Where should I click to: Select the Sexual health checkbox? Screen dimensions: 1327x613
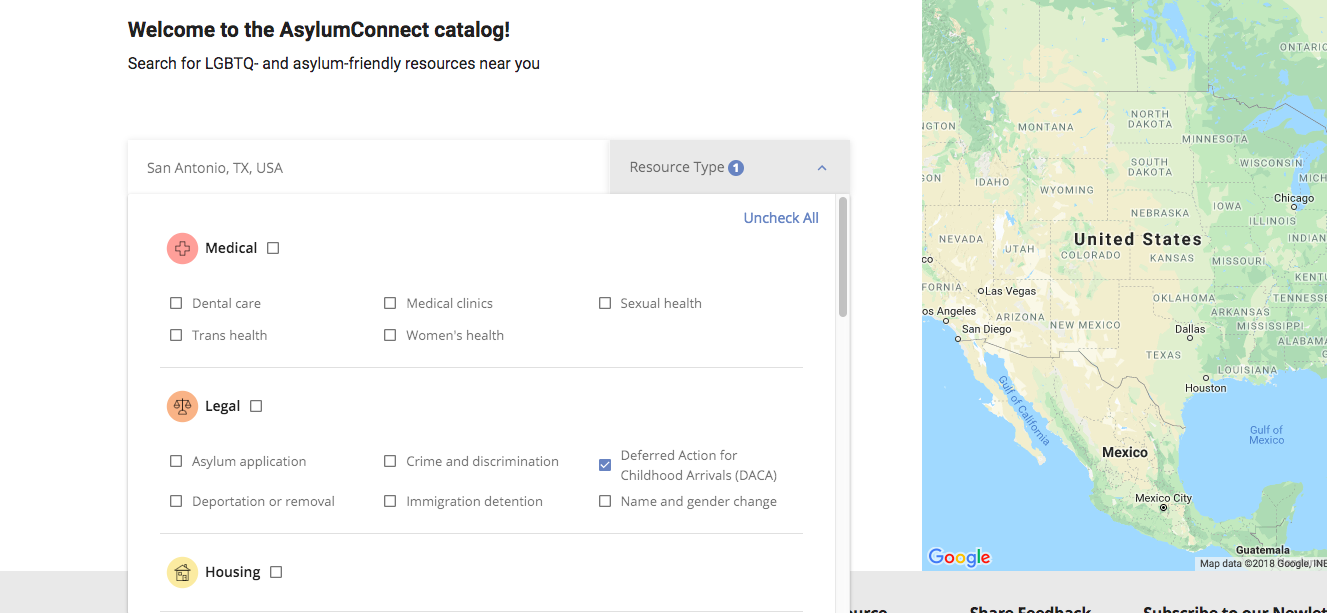605,303
